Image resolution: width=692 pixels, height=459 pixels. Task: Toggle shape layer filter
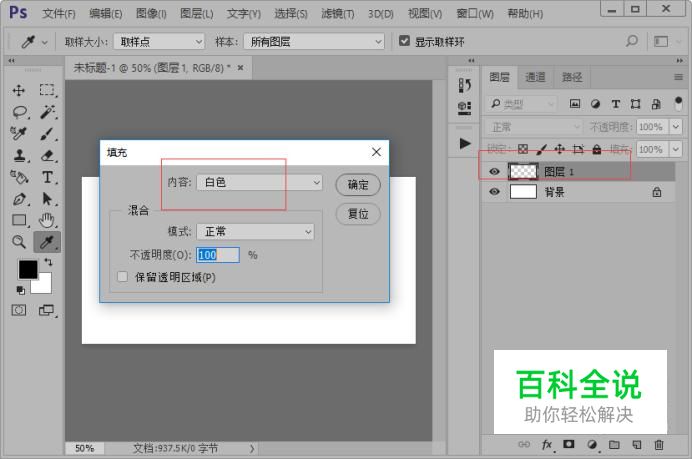636,104
